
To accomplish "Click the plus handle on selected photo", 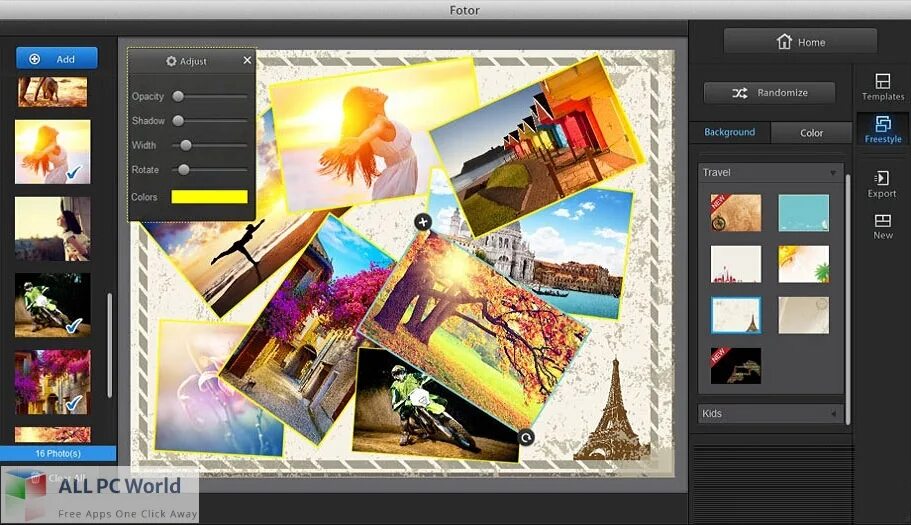I will pyautogui.click(x=423, y=221).
